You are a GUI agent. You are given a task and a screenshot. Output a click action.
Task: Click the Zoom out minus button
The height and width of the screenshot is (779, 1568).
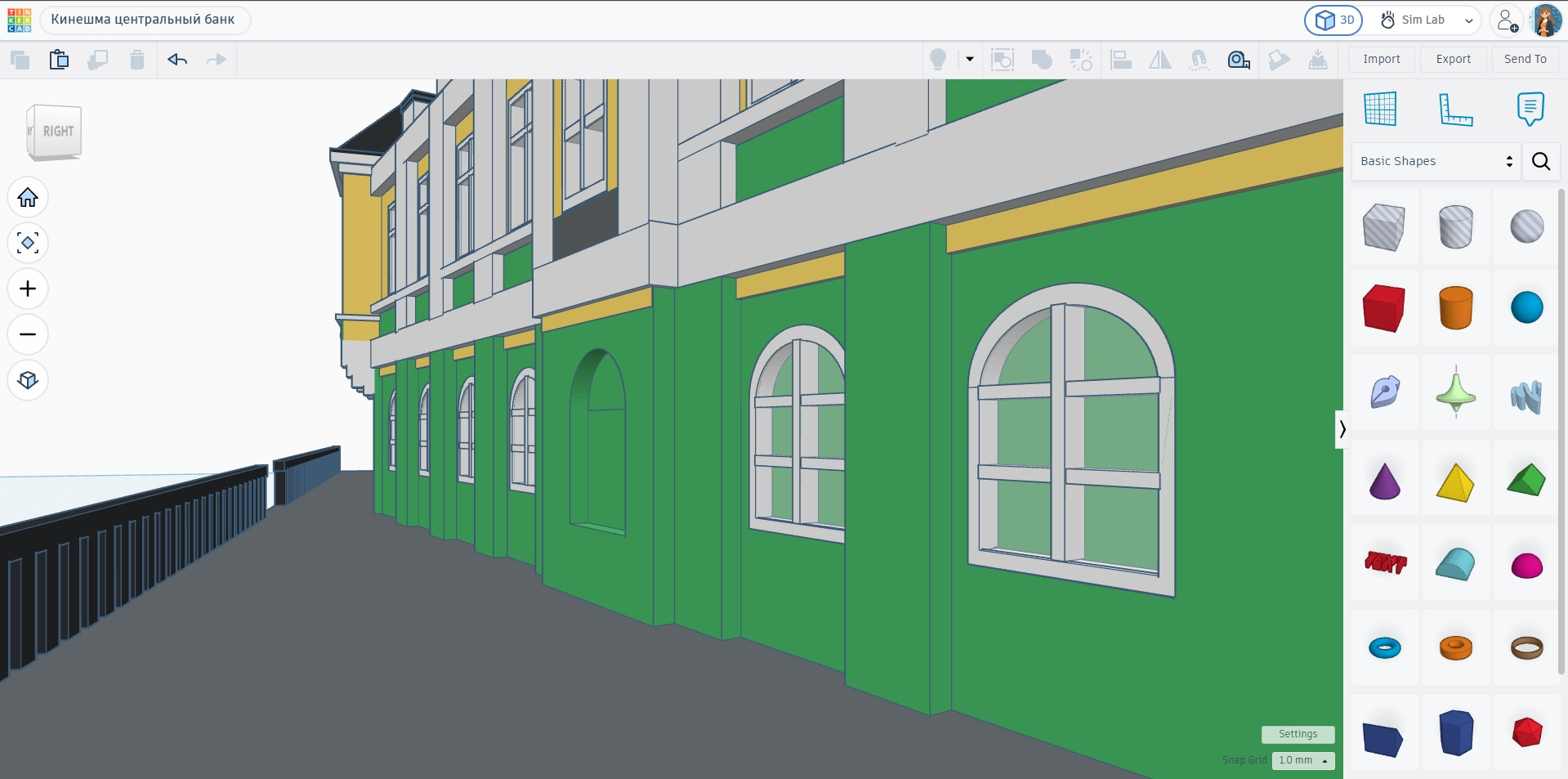point(28,335)
